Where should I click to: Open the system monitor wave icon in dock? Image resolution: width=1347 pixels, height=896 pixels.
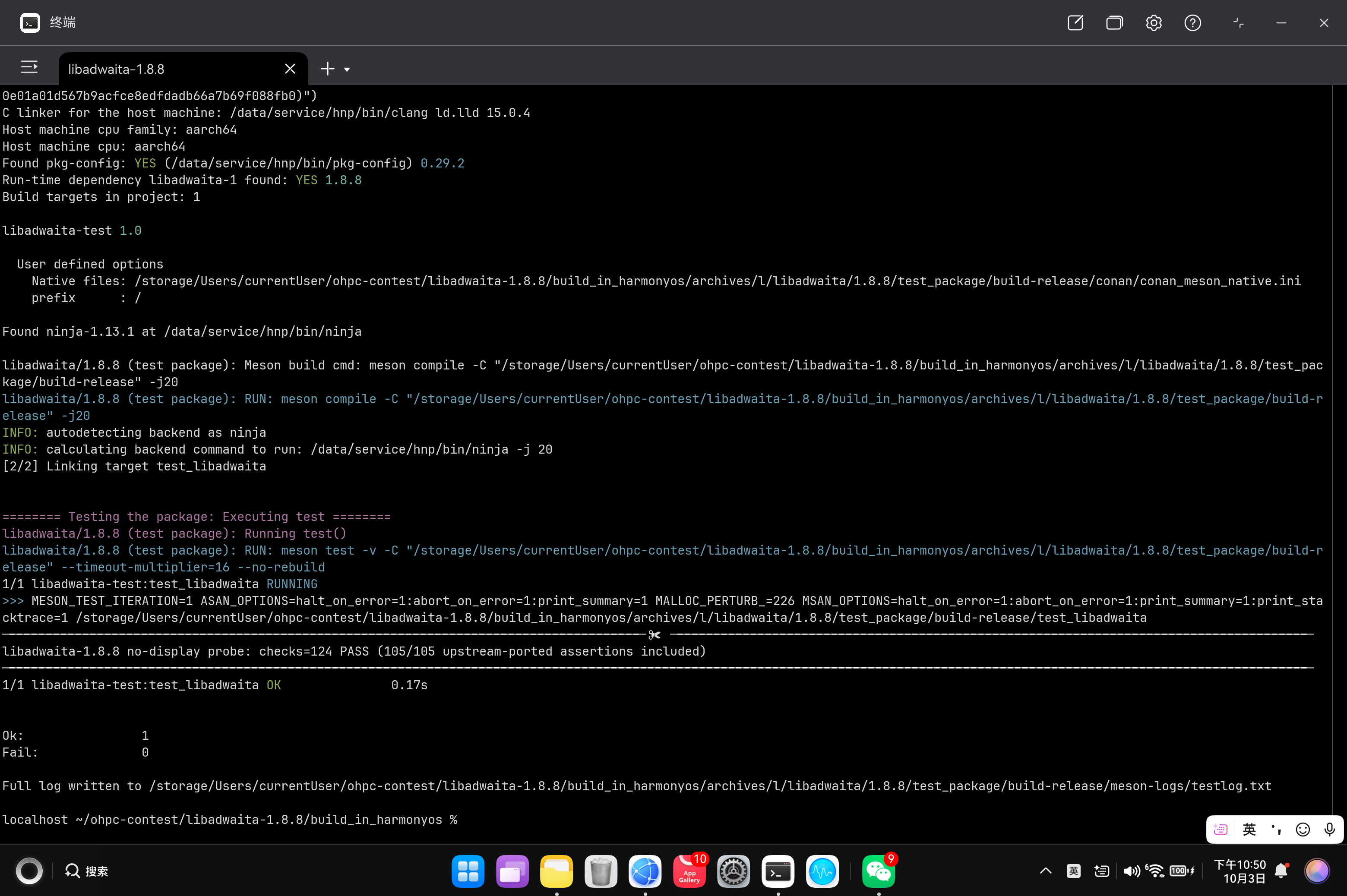coord(822,871)
